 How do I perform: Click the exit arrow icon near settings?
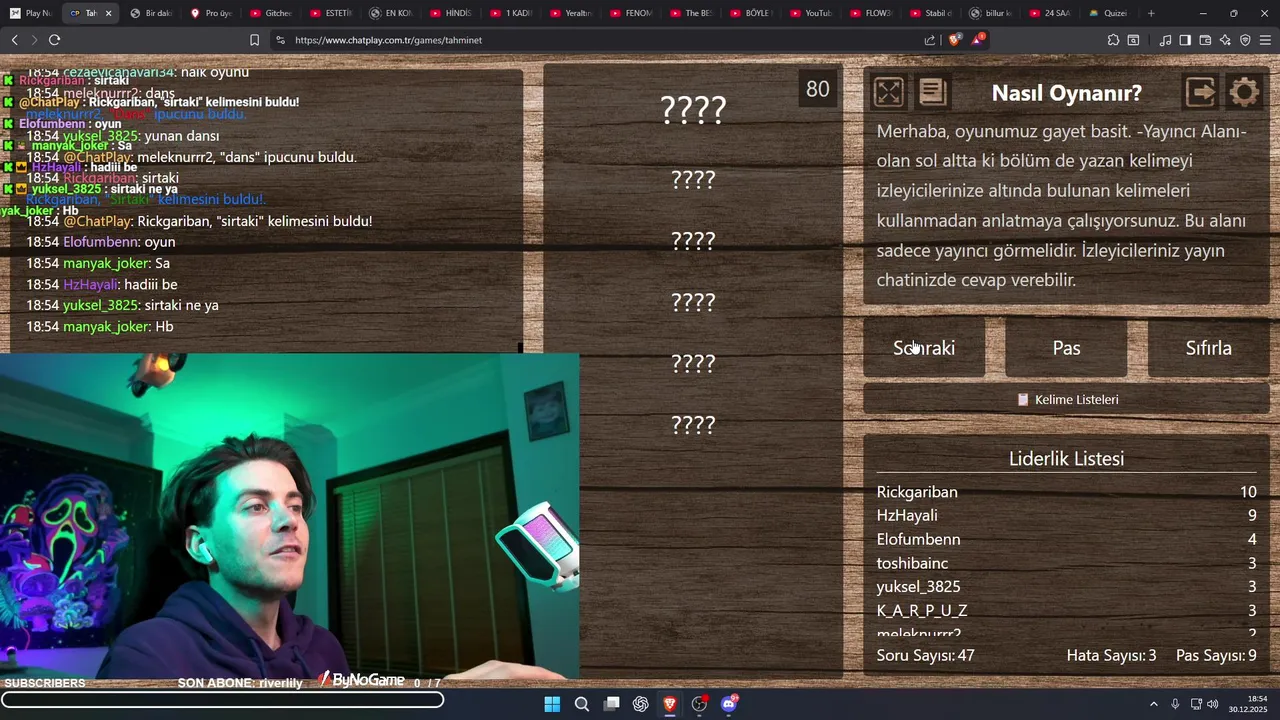click(1200, 92)
